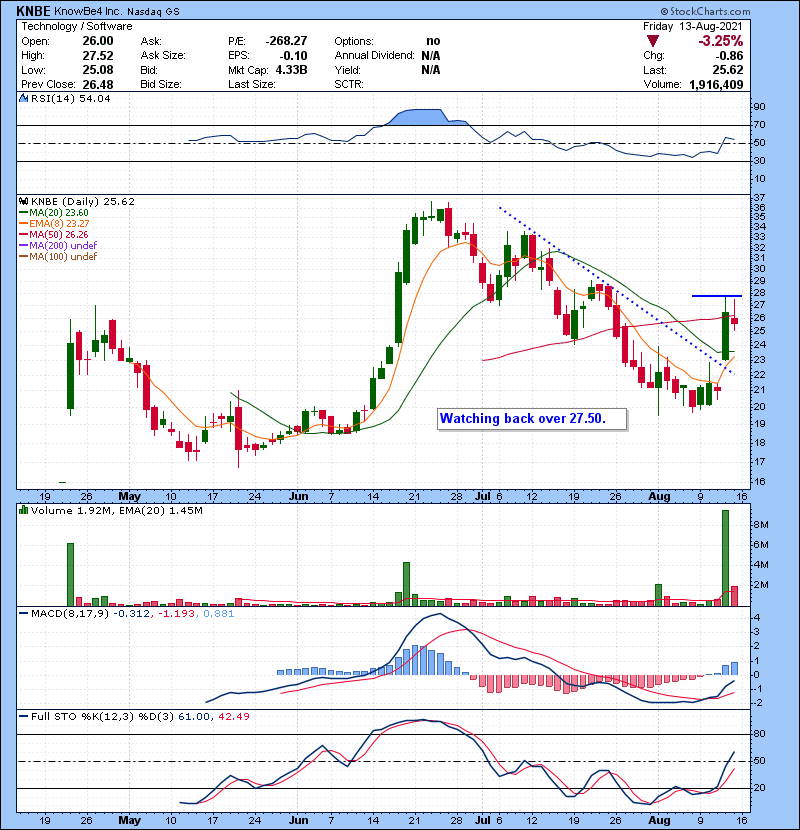Click the 70 level on RSI axis

759,125
